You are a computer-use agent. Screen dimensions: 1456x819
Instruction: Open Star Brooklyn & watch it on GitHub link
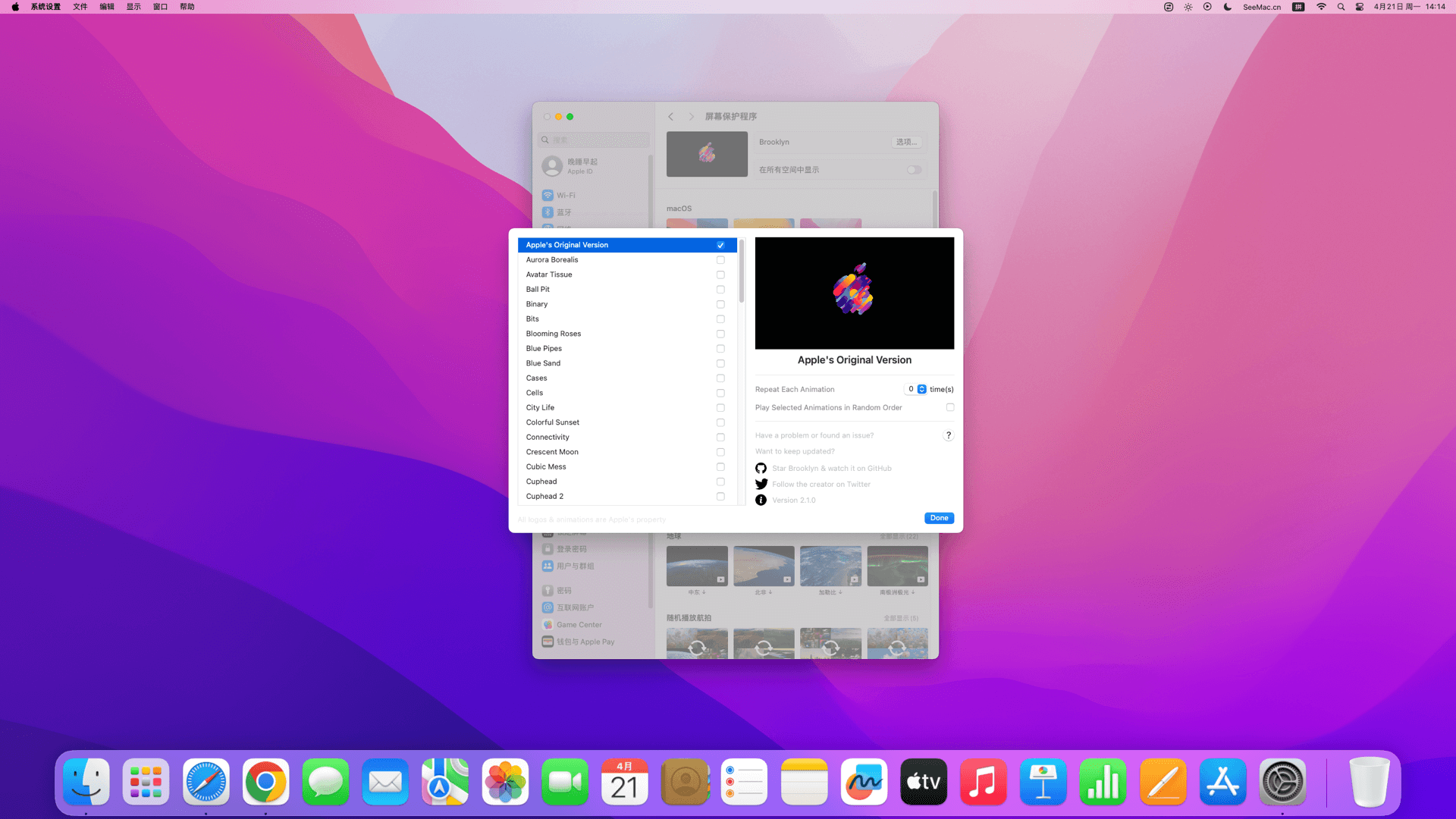[x=832, y=469]
